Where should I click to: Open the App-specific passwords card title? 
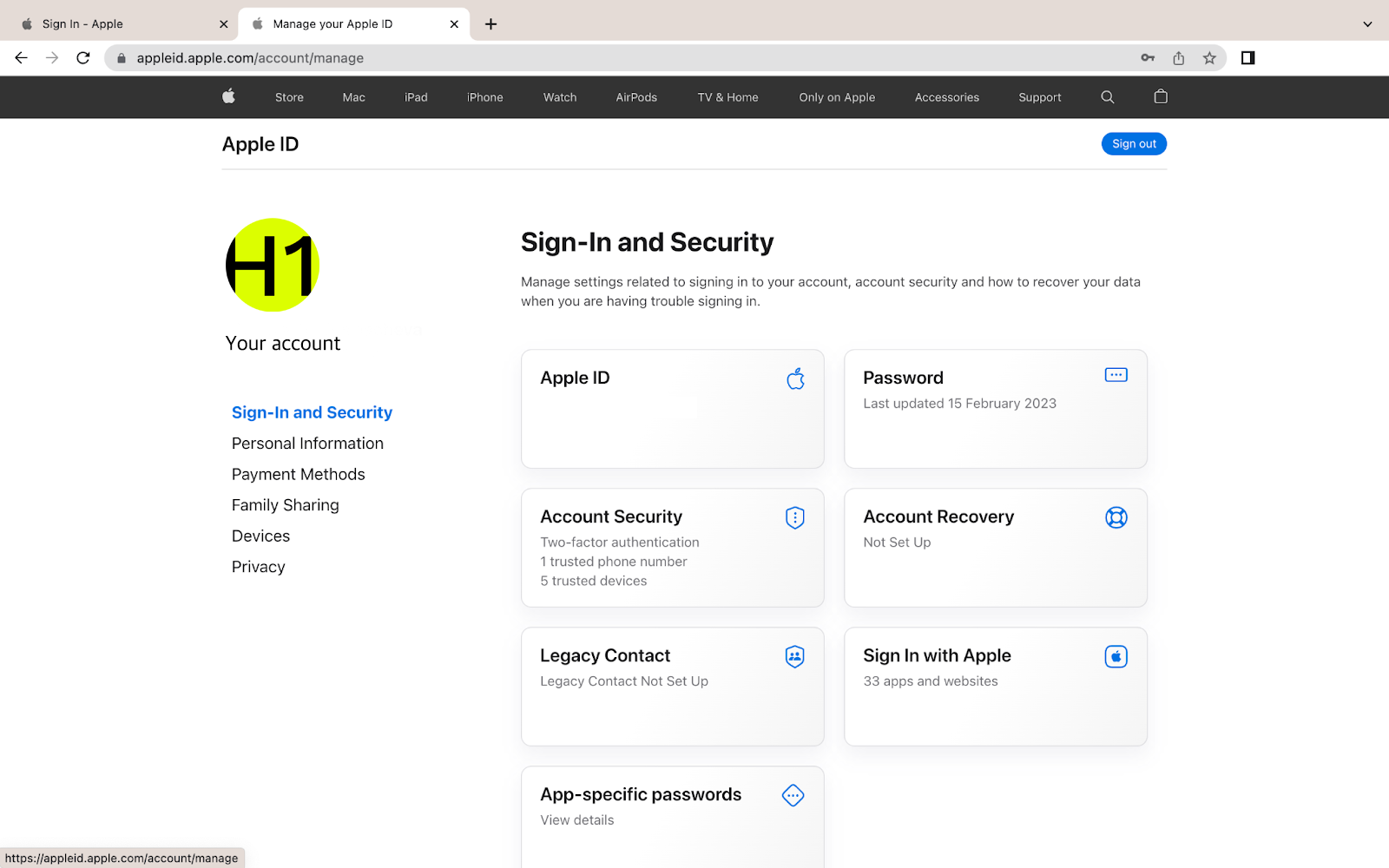(x=641, y=794)
